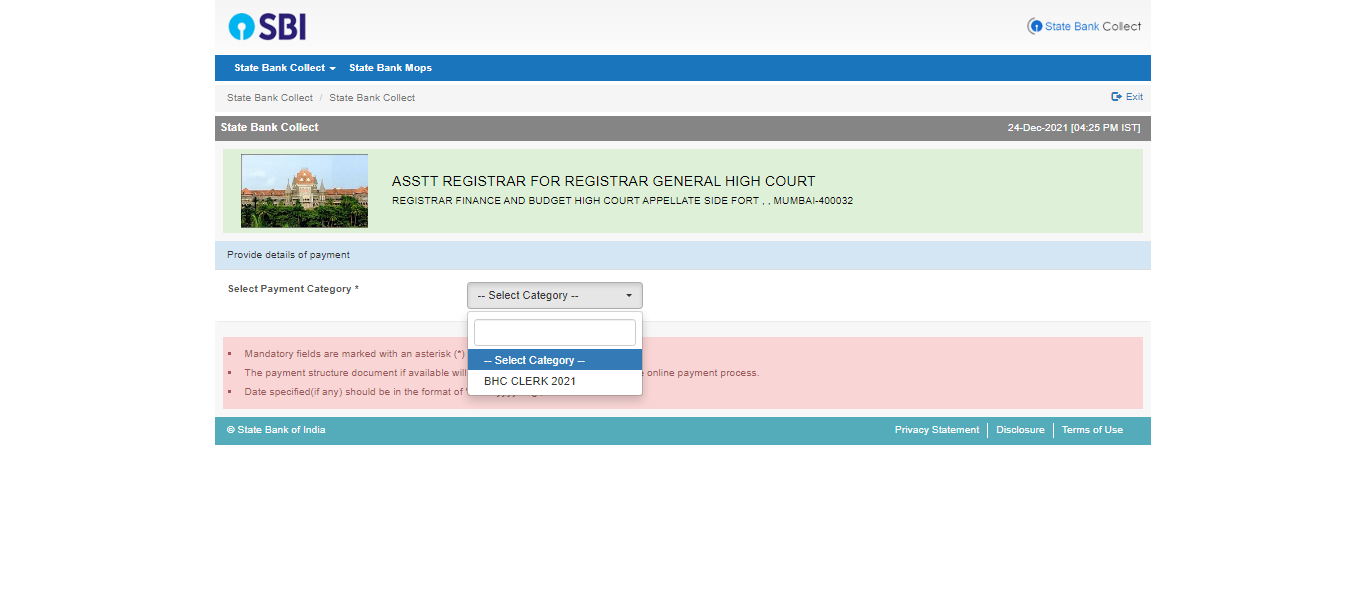Click the High Court building thumbnail
Screen dimensions: 1366x600
304,191
